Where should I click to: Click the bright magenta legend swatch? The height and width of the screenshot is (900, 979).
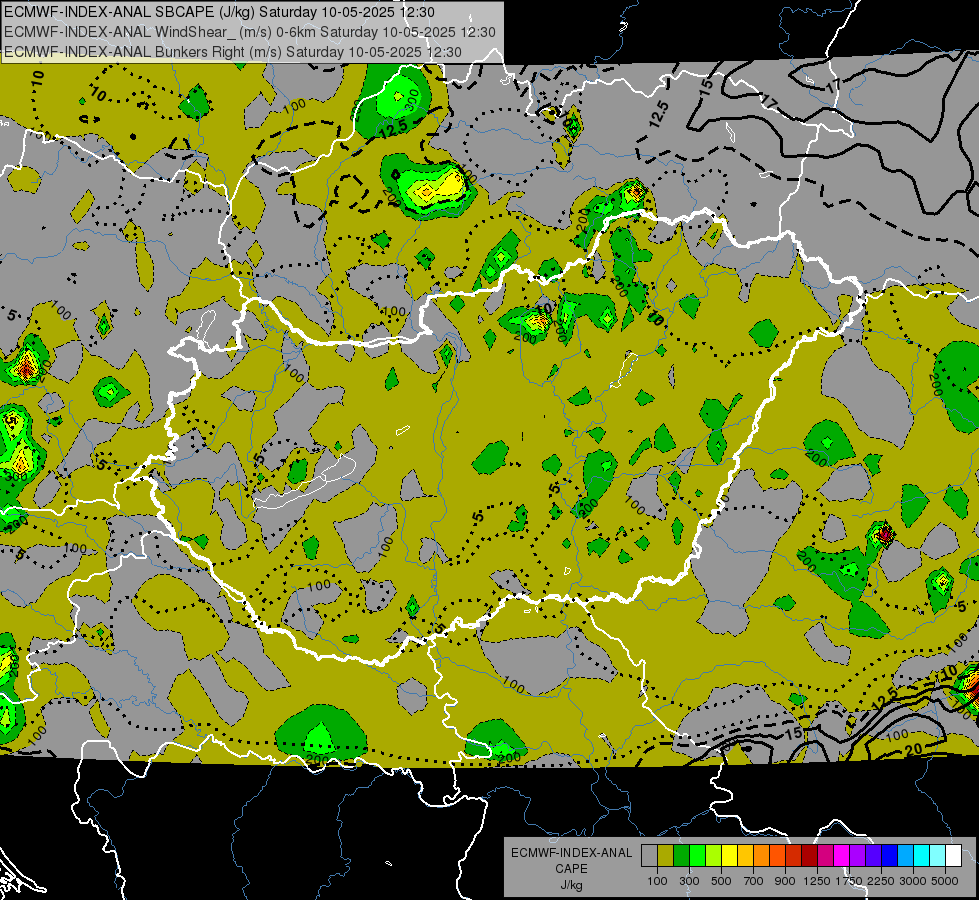842,855
